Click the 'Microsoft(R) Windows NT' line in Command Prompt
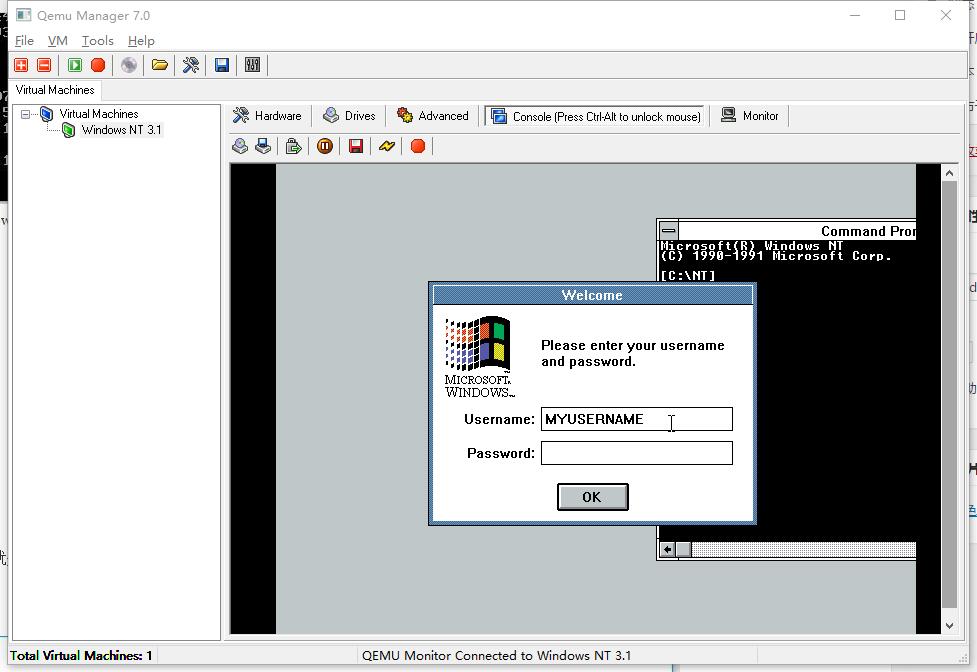This screenshot has height=672, width=977. 751,246
